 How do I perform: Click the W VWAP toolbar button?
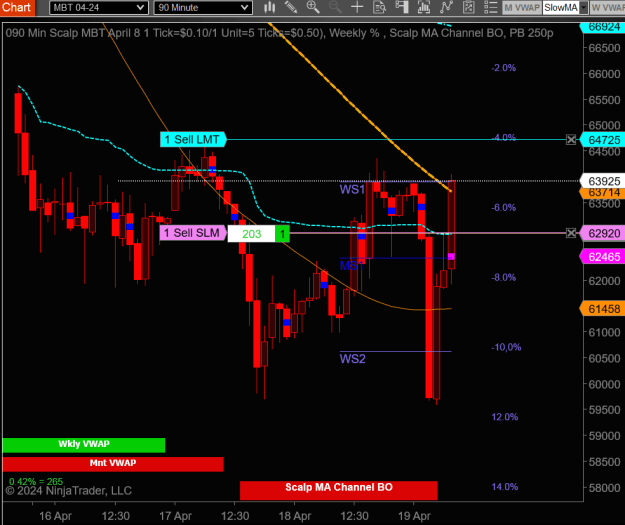coord(607,8)
